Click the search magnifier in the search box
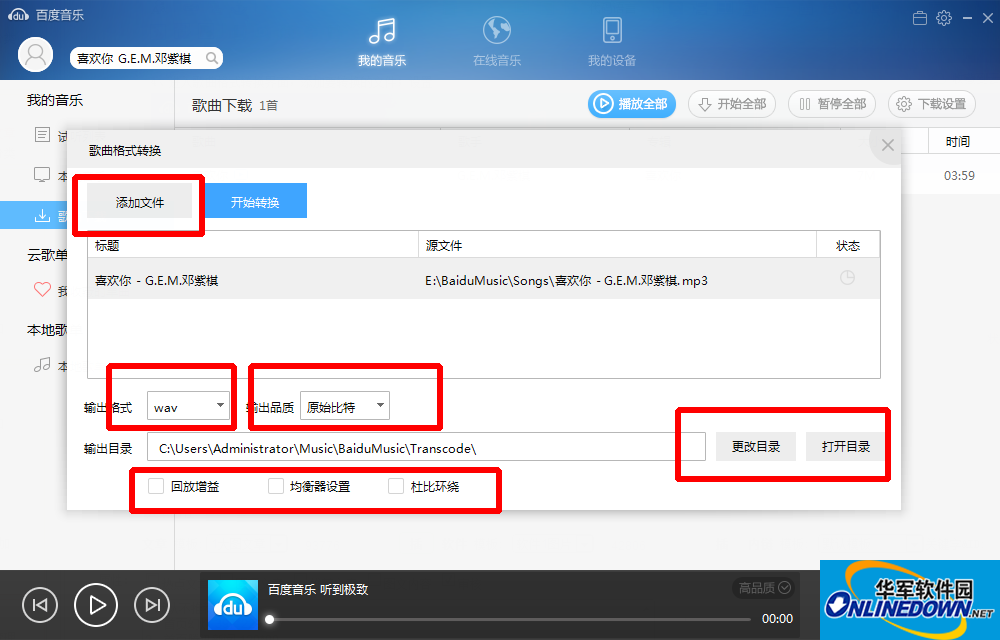 211,58
